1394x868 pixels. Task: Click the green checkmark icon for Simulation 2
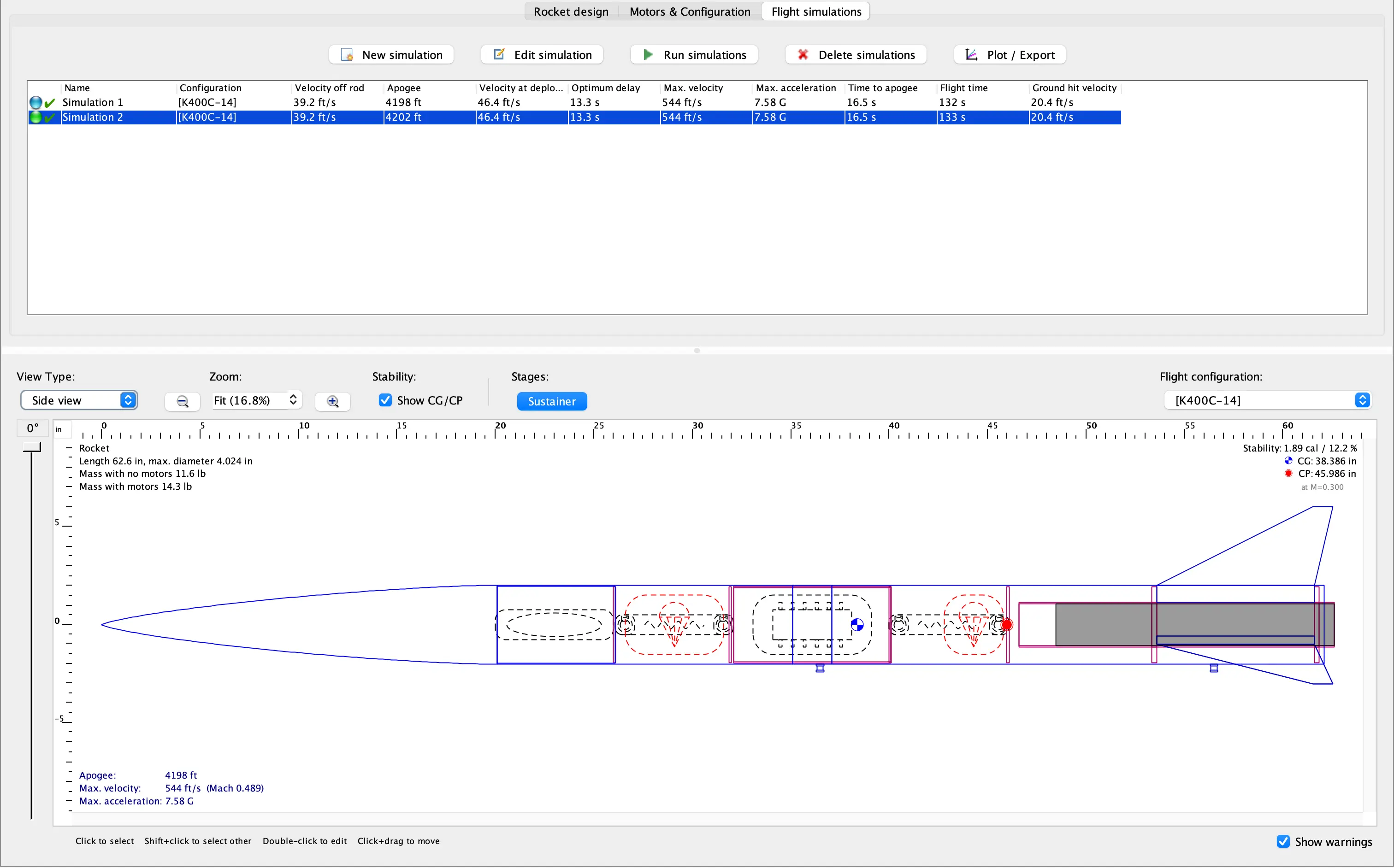(50, 117)
